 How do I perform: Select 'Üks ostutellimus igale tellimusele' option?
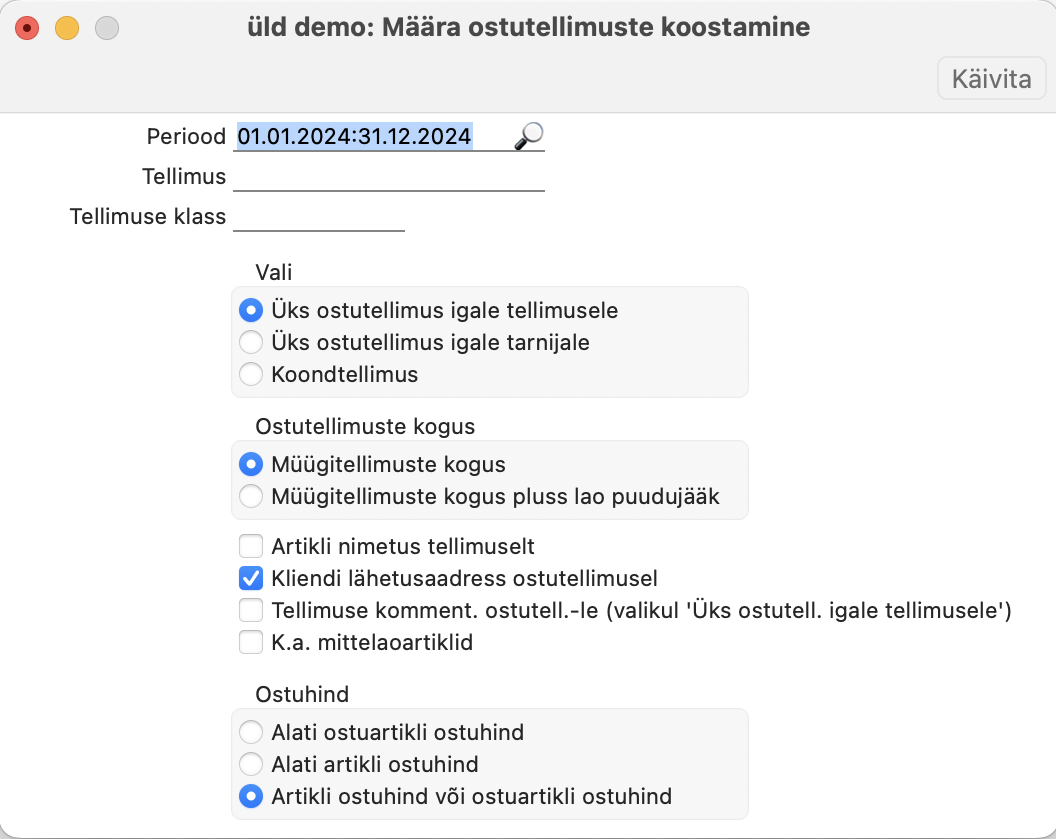pyautogui.click(x=252, y=310)
